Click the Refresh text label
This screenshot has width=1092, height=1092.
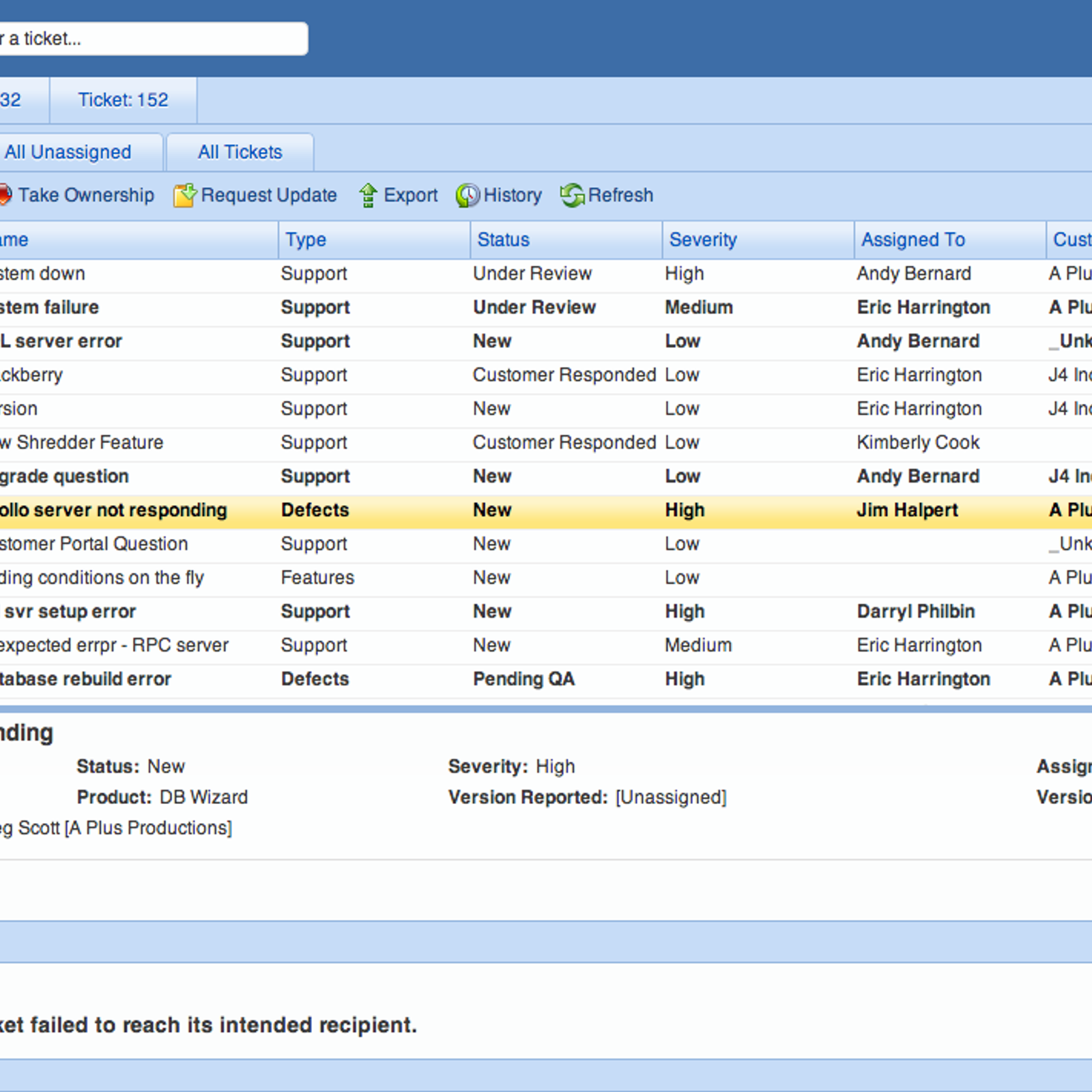tap(620, 195)
